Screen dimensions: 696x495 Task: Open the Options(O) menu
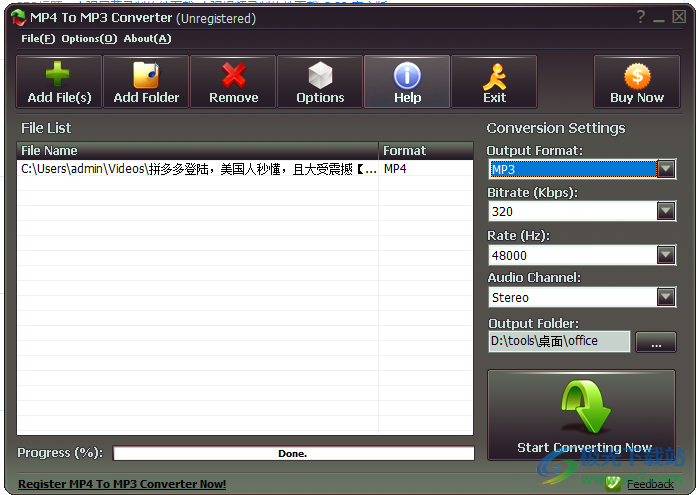pyautogui.click(x=89, y=39)
